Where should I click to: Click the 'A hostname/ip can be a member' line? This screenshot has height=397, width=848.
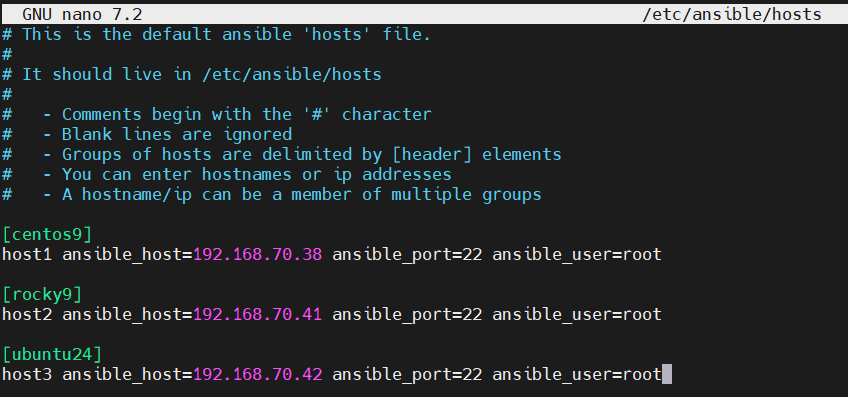[x=271, y=195]
